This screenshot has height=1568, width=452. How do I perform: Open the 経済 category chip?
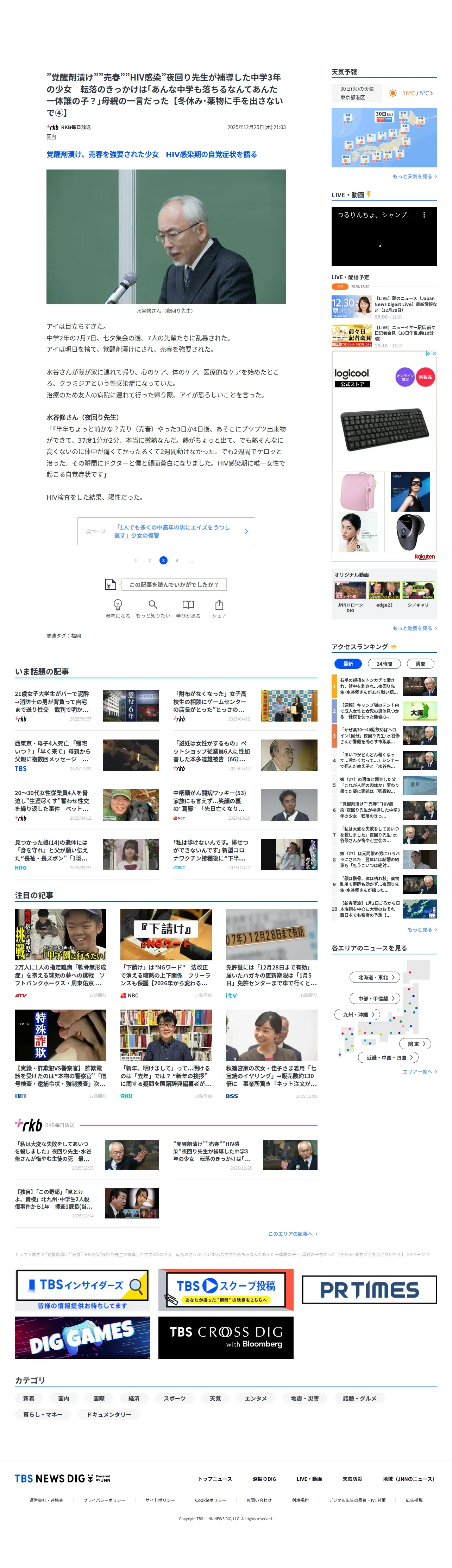click(x=134, y=1398)
